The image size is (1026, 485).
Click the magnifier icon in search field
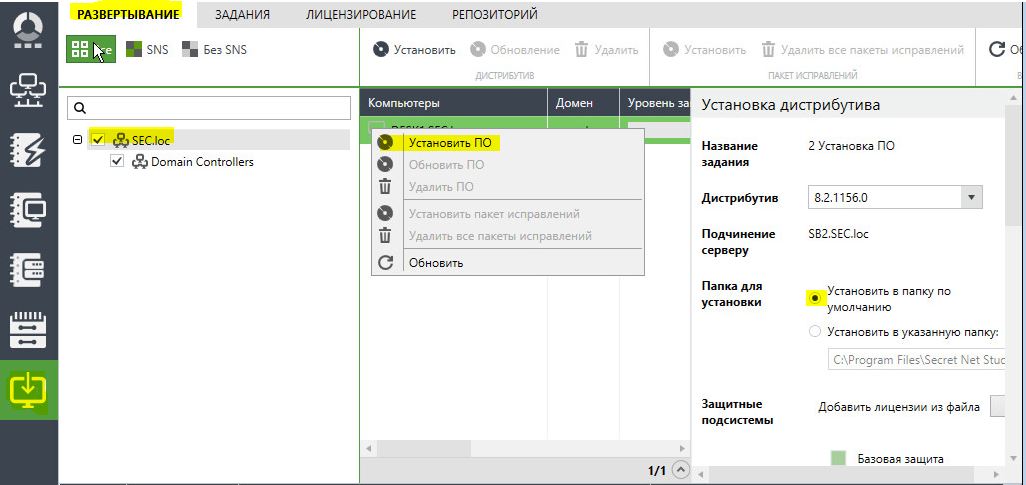[x=80, y=108]
